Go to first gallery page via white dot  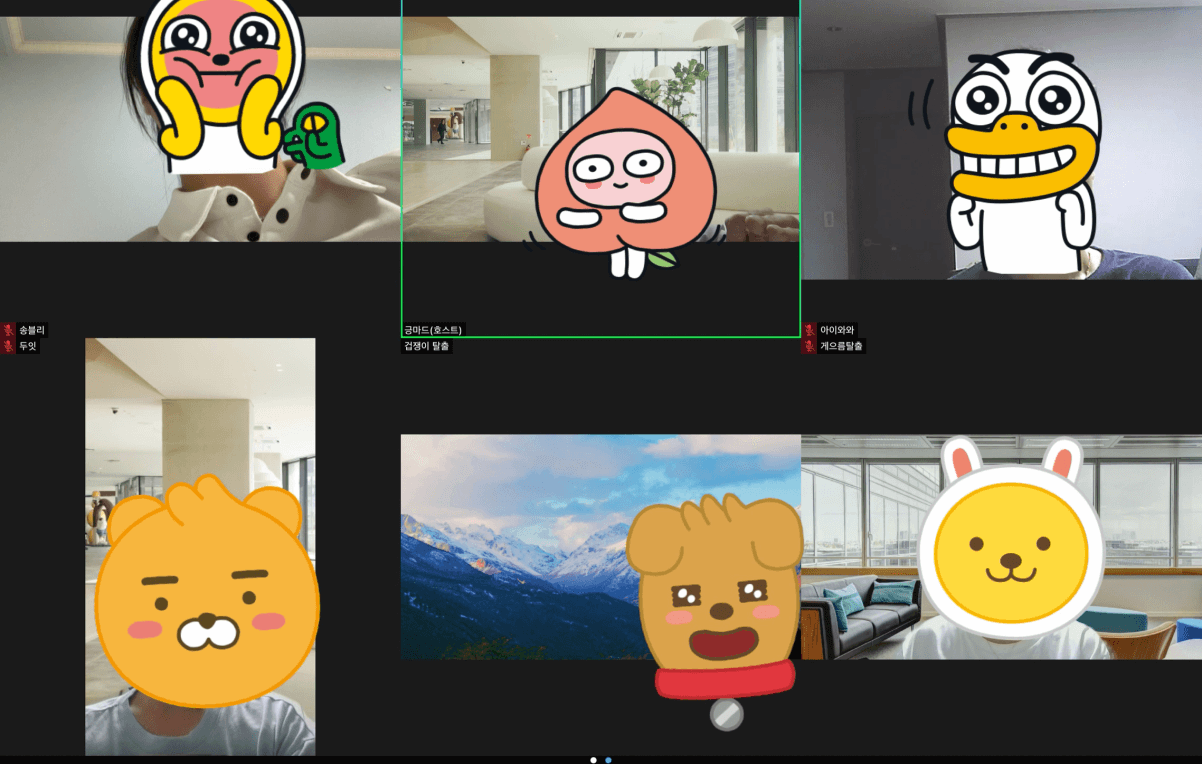pos(593,760)
